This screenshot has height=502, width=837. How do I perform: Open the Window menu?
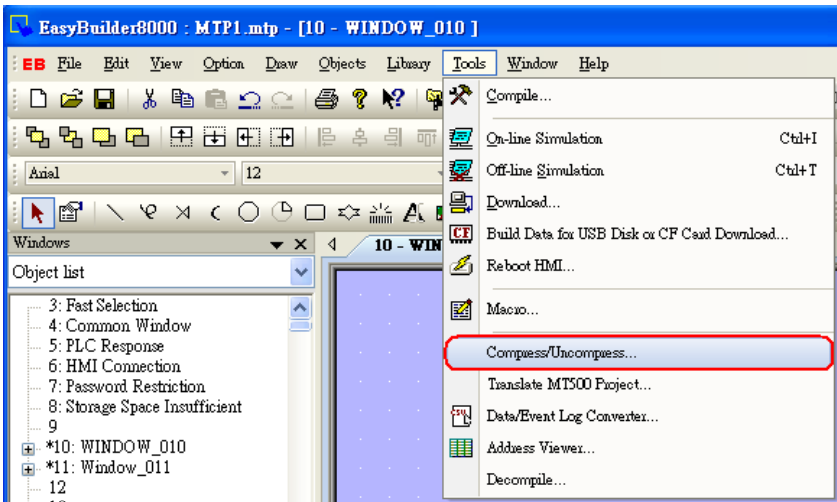pos(532,64)
